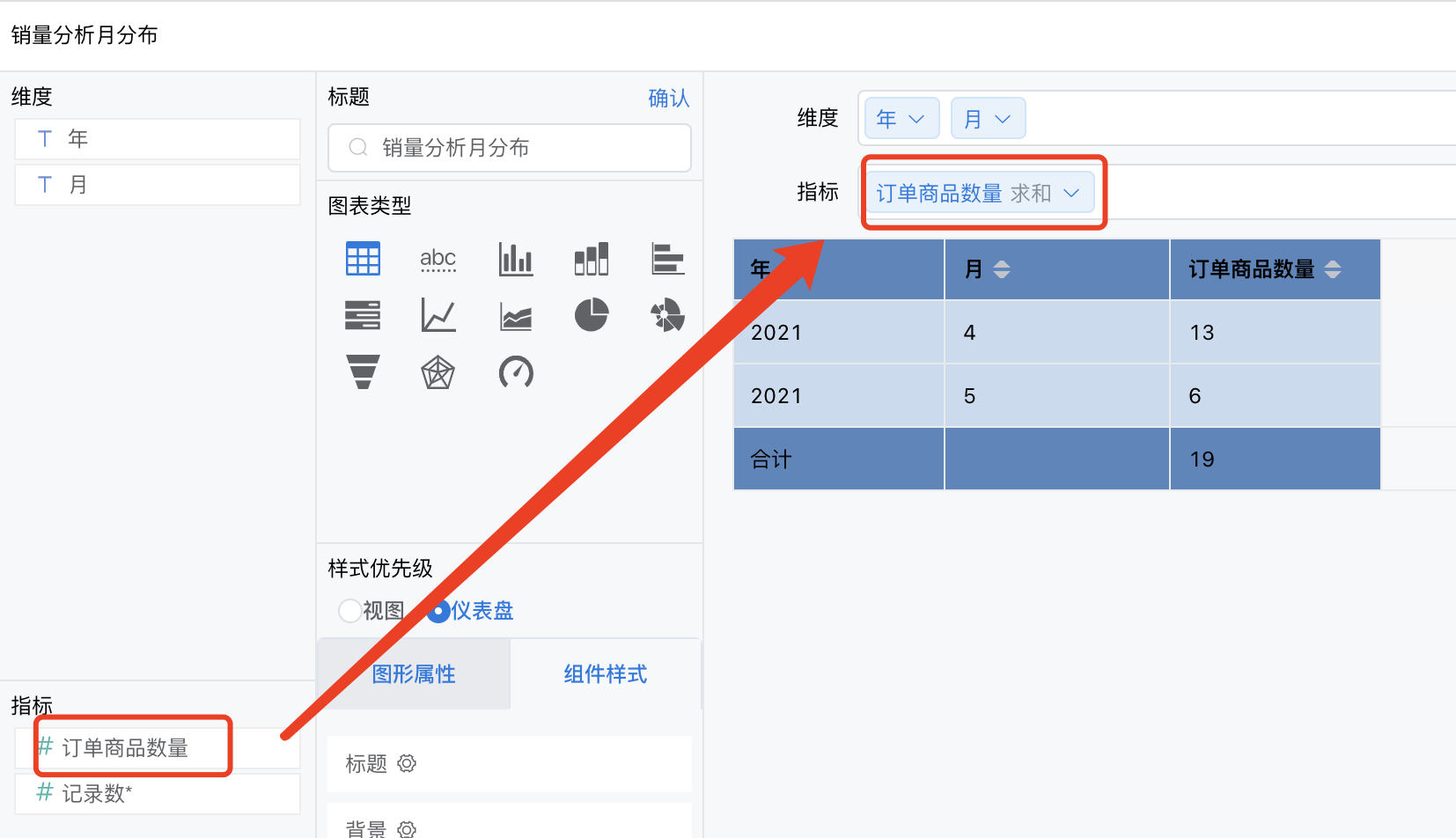Select the table chart type icon

tap(363, 259)
